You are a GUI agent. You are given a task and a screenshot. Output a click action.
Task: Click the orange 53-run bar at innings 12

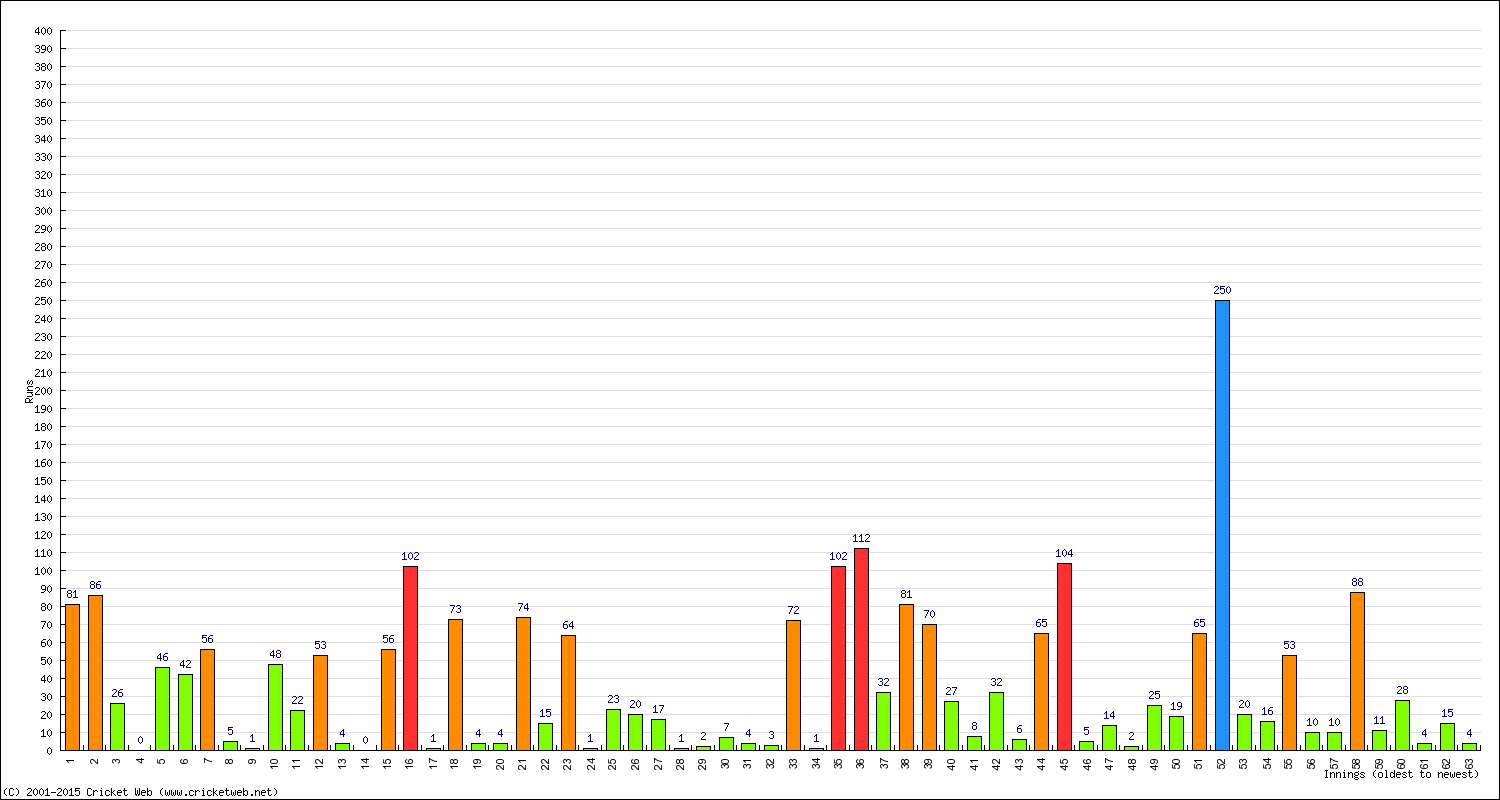click(320, 702)
